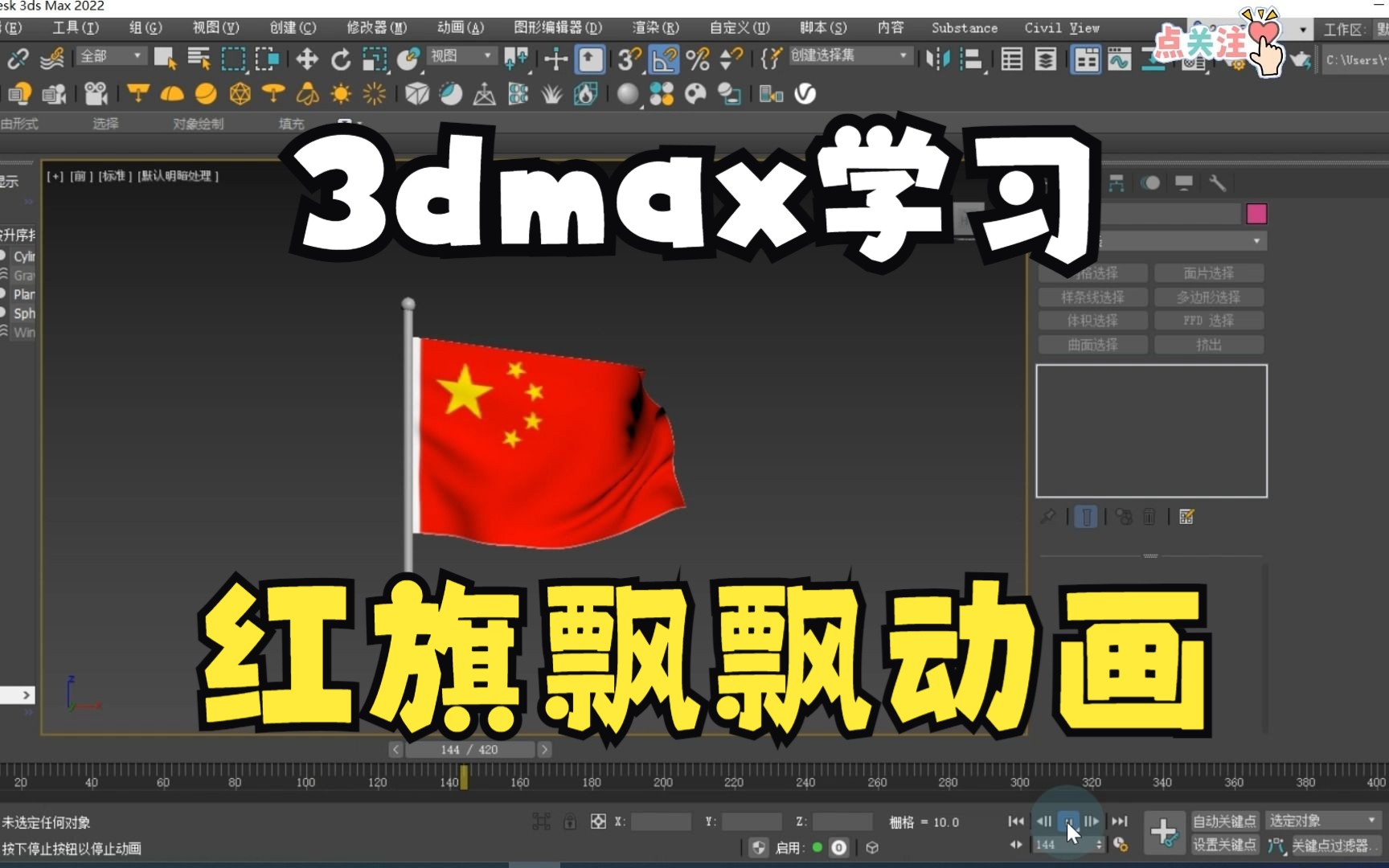Toggle angle snap
The width and height of the screenshot is (1389, 868).
coord(664,59)
